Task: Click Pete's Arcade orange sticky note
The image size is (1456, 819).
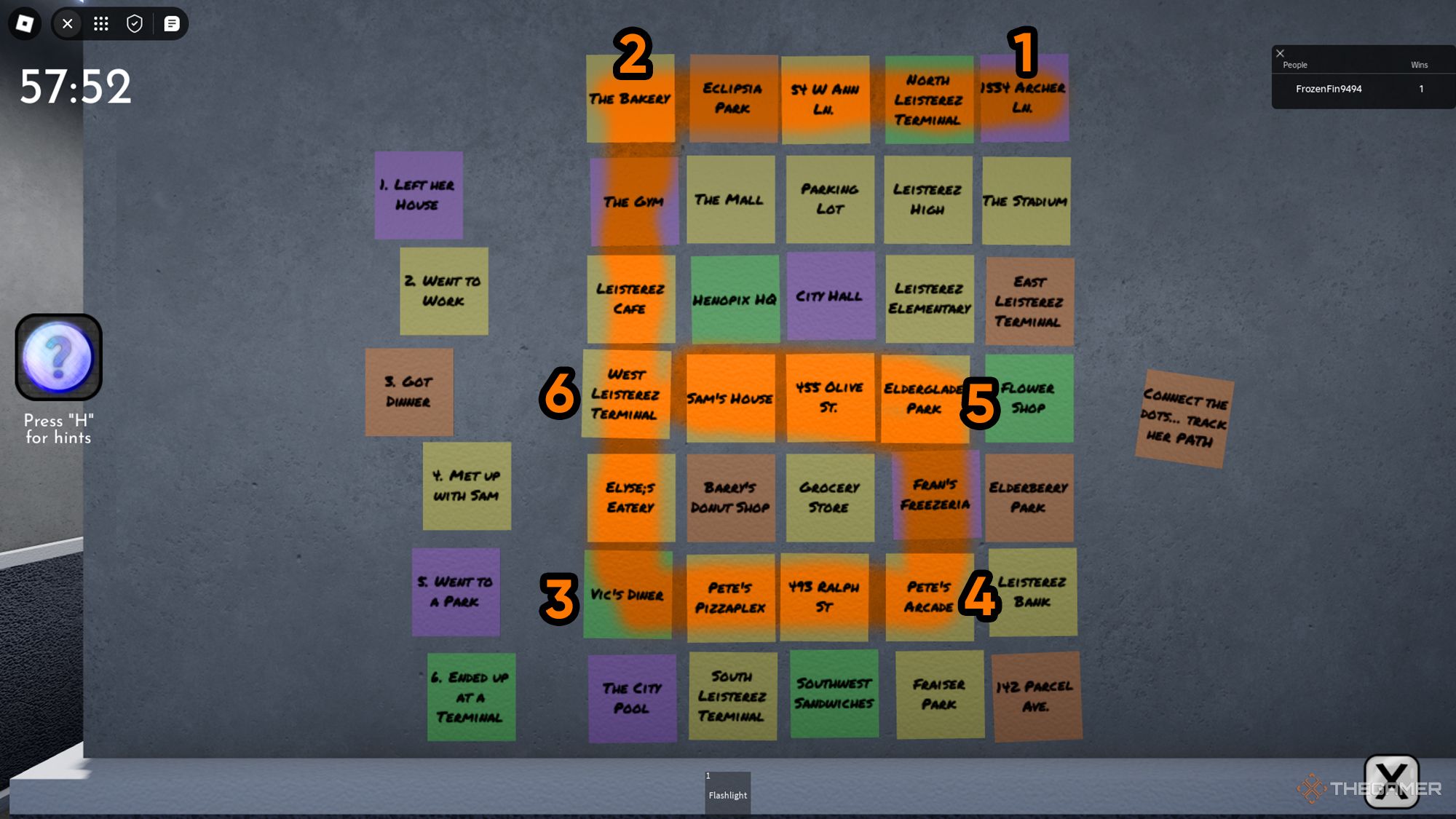Action: coord(927,593)
